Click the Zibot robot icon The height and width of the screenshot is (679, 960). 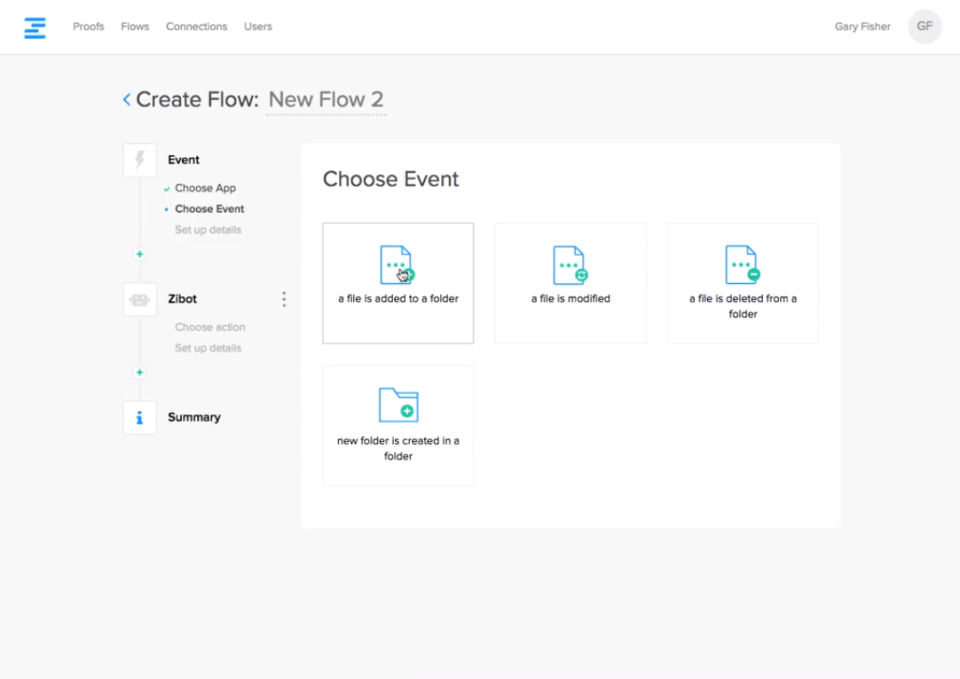coord(140,299)
